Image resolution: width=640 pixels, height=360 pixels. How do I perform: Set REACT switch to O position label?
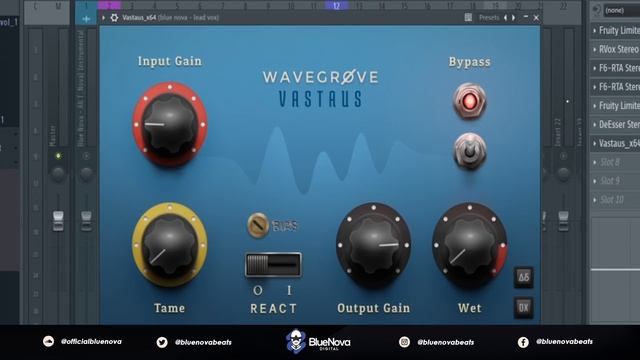tap(258, 290)
